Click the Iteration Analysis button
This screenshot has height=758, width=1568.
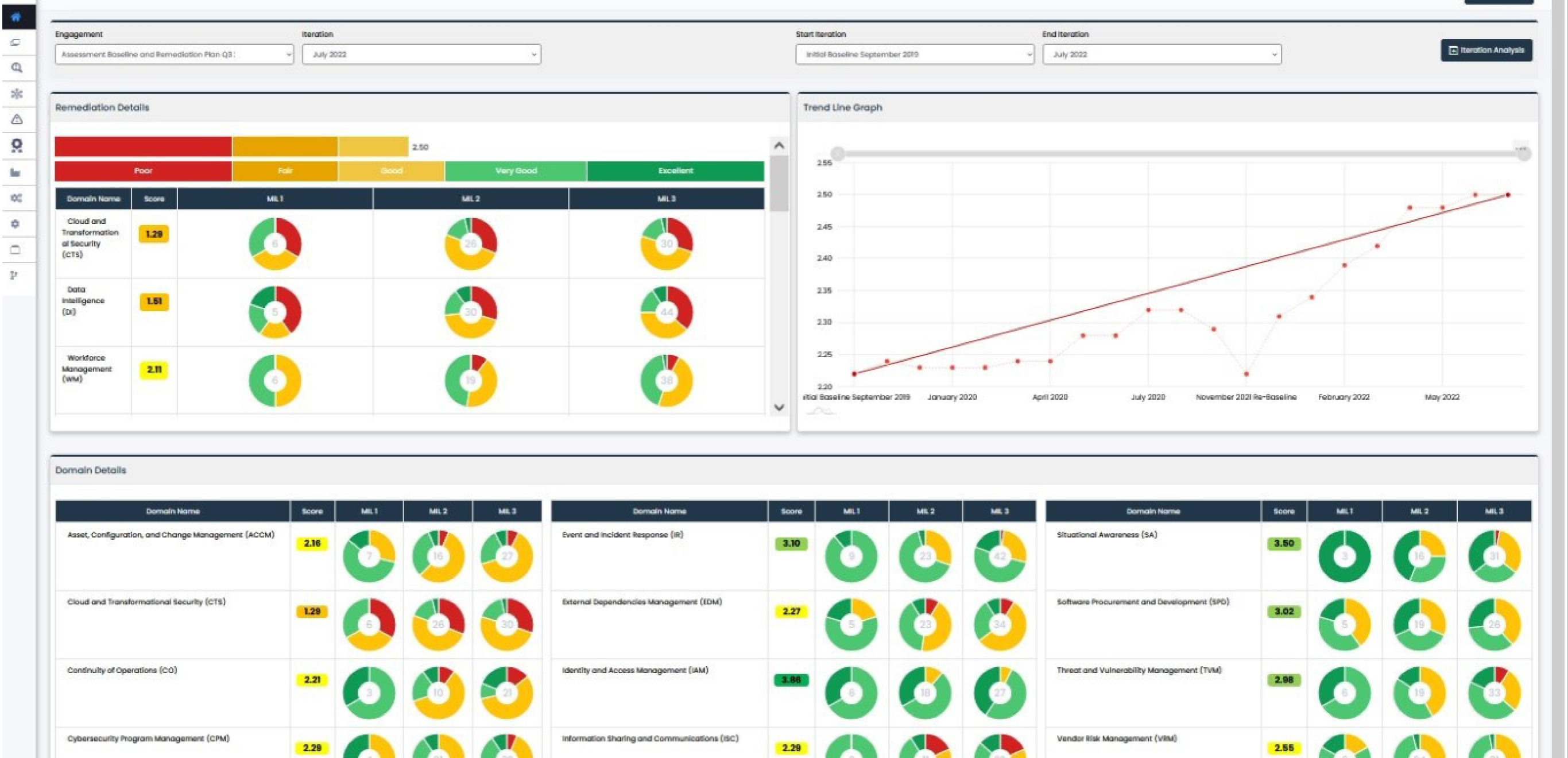click(x=1486, y=50)
